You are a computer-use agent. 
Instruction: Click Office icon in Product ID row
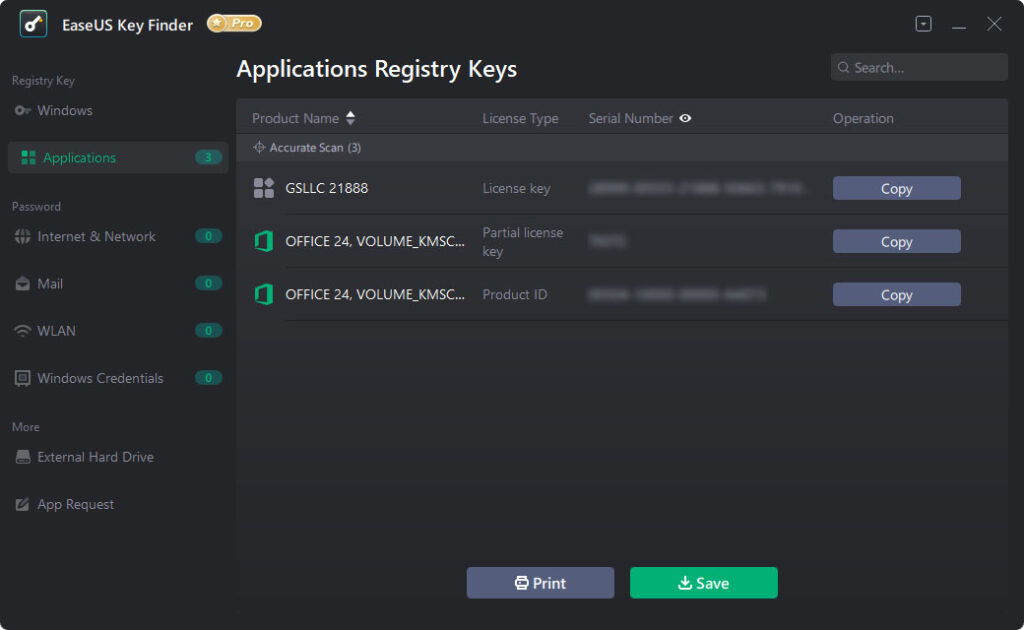tap(264, 294)
